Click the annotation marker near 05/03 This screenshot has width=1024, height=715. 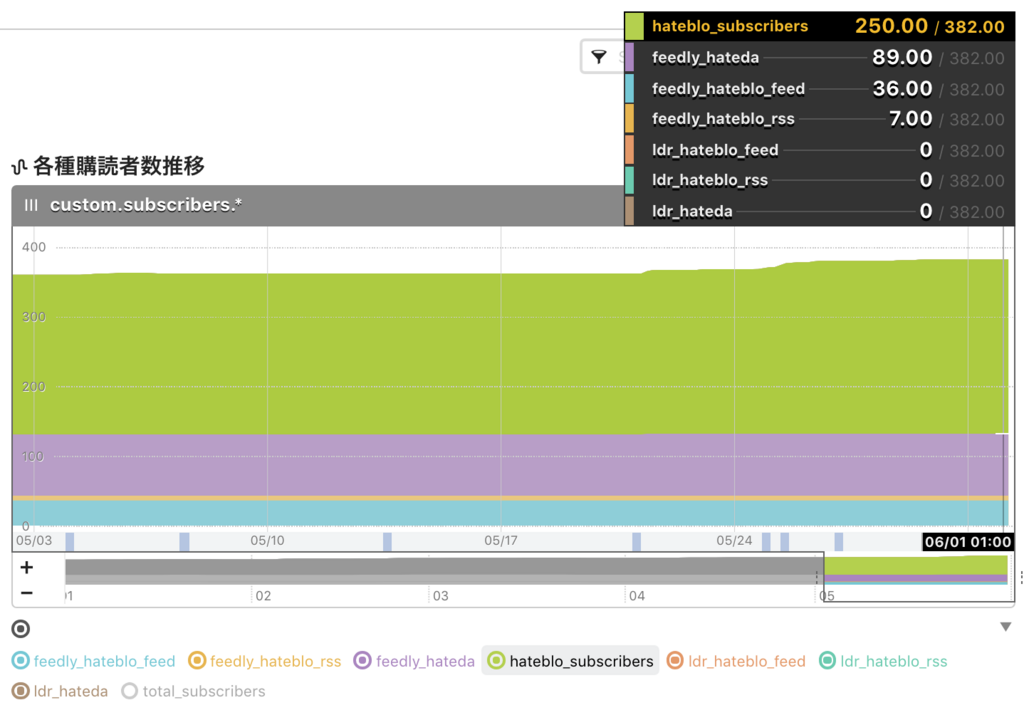pos(70,541)
